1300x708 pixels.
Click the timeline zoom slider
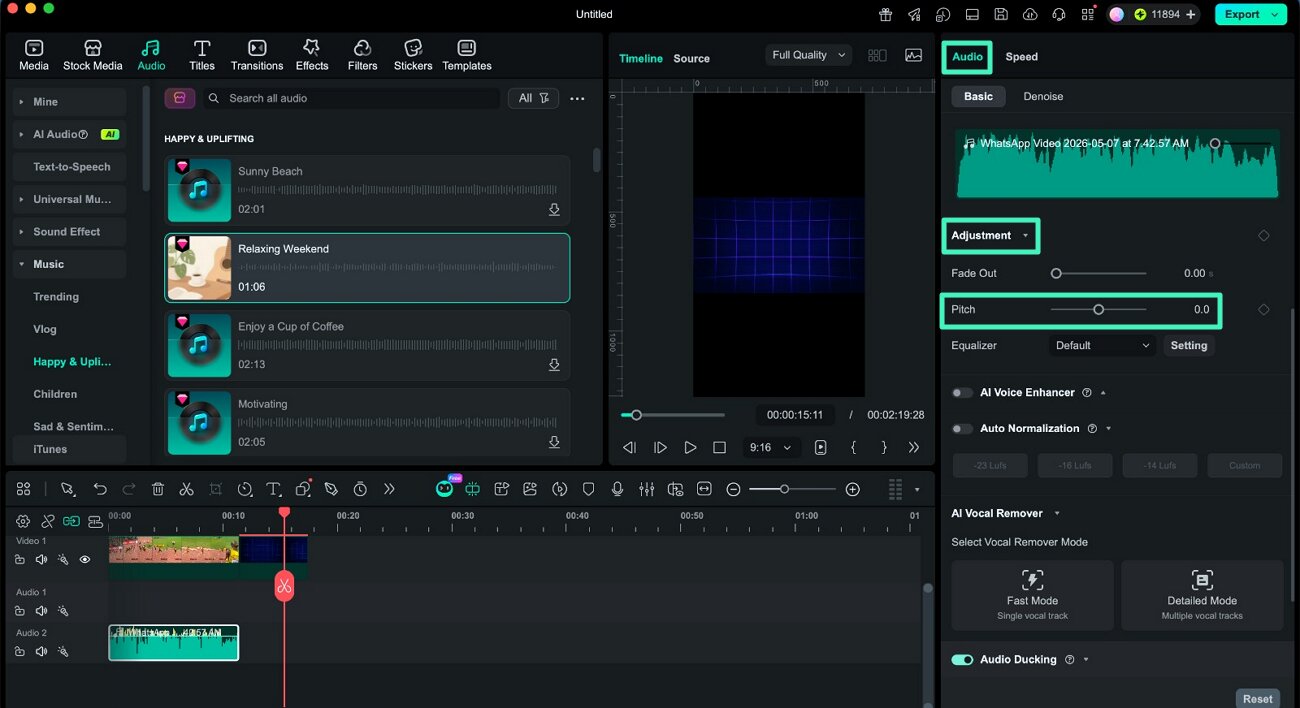(x=792, y=489)
